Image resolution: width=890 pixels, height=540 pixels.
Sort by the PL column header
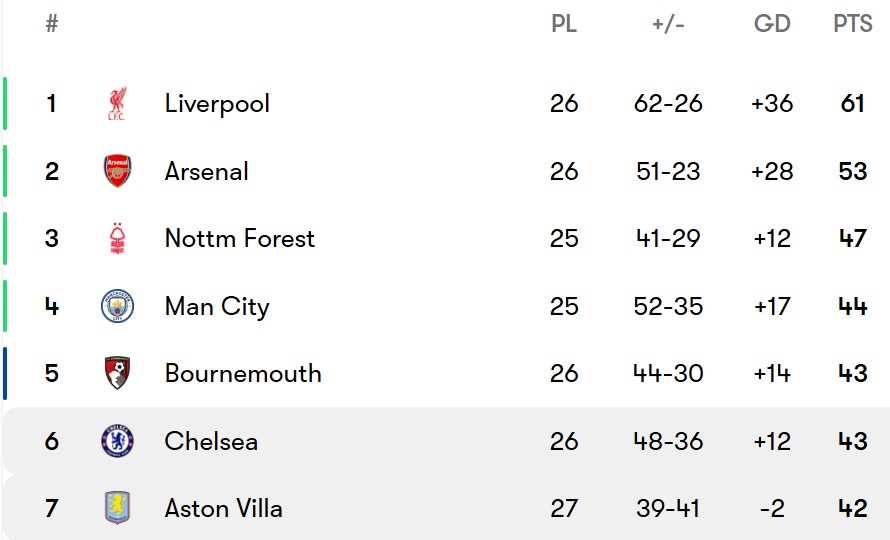[564, 24]
